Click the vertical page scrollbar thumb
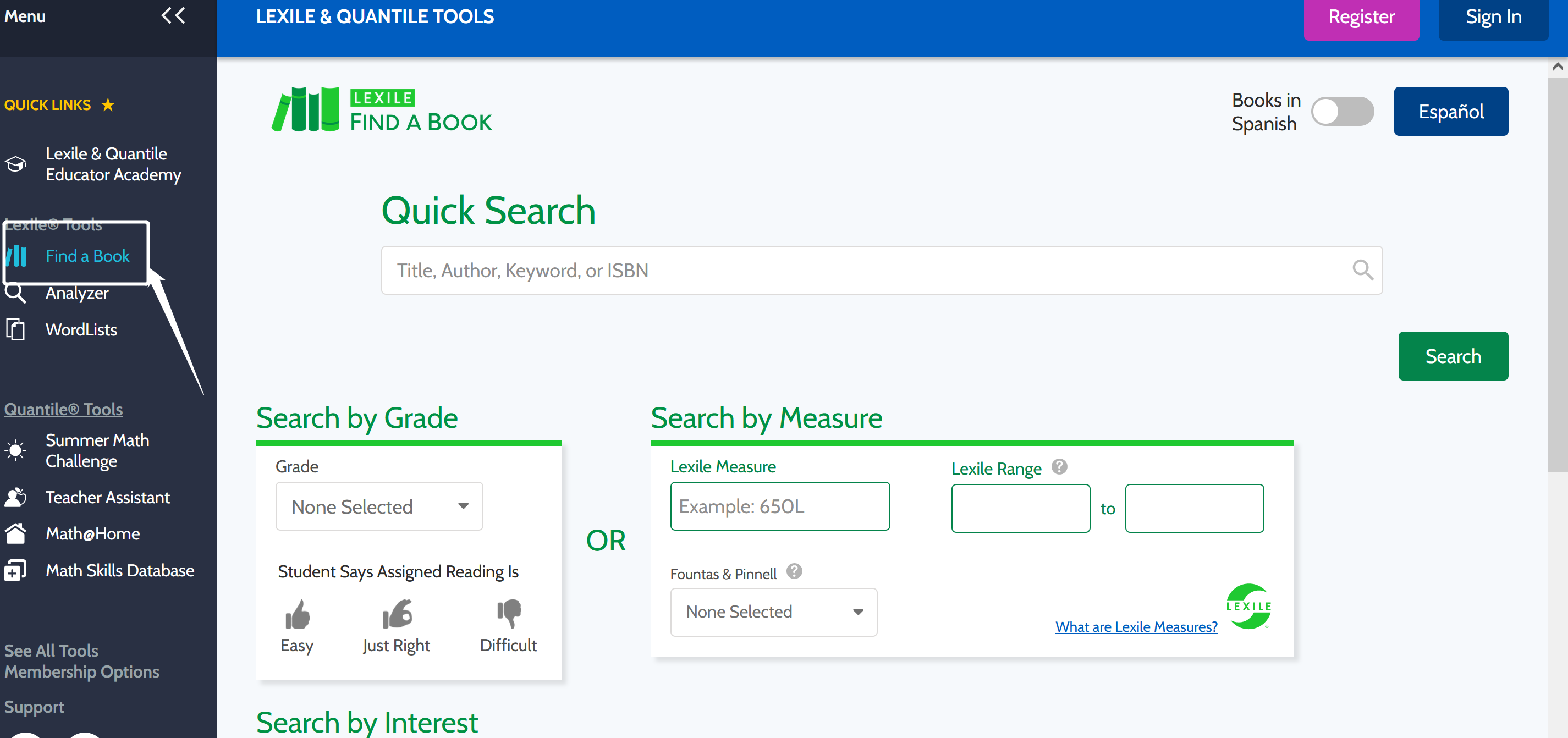 (x=1558, y=274)
